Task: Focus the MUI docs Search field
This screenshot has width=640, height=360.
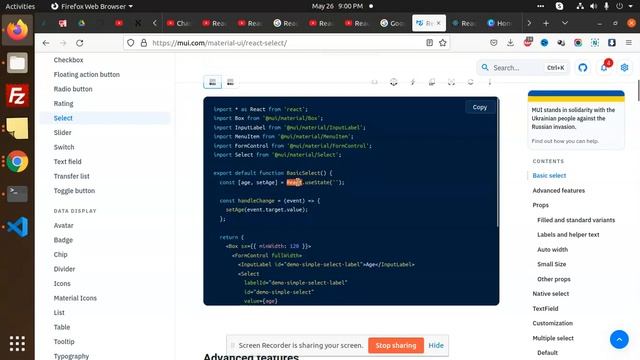Action: (522, 68)
